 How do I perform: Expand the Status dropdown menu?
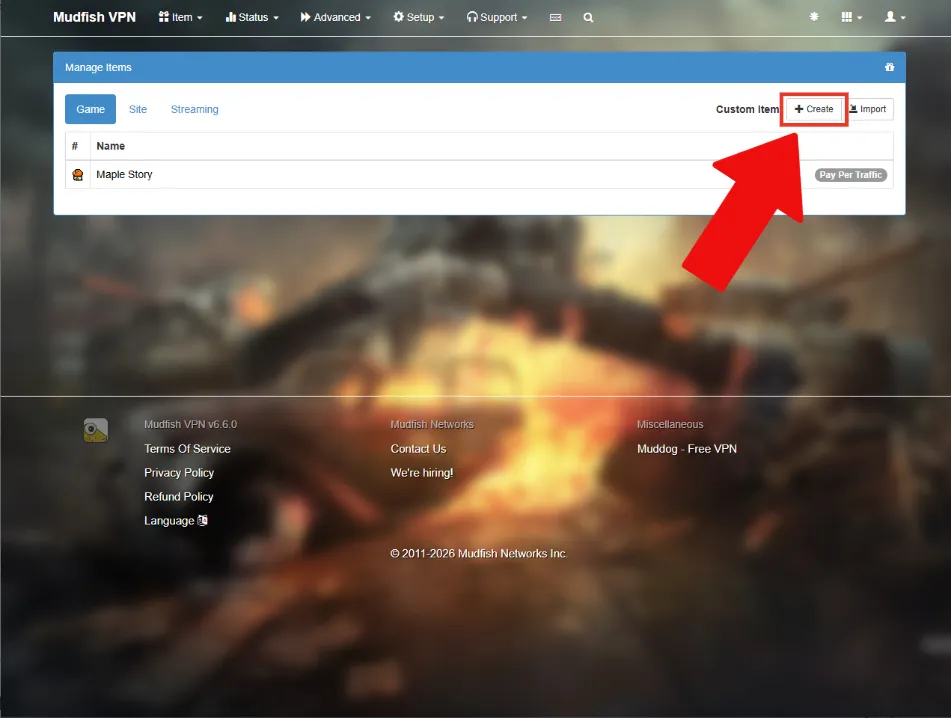[x=252, y=17]
